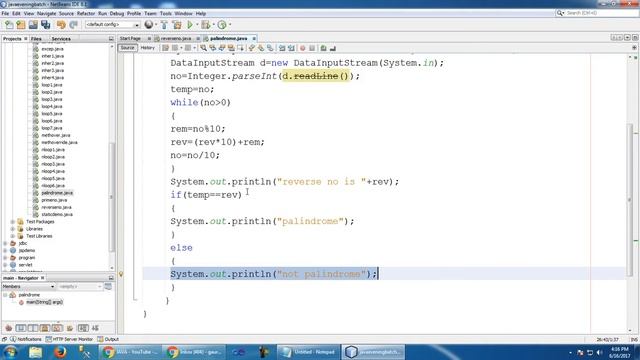Open Untitled Notepad from the taskbar

[308, 352]
